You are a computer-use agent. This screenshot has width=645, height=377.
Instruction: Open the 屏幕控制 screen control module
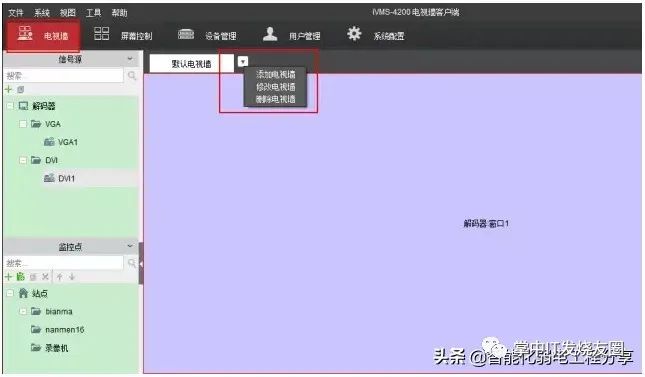coord(123,35)
